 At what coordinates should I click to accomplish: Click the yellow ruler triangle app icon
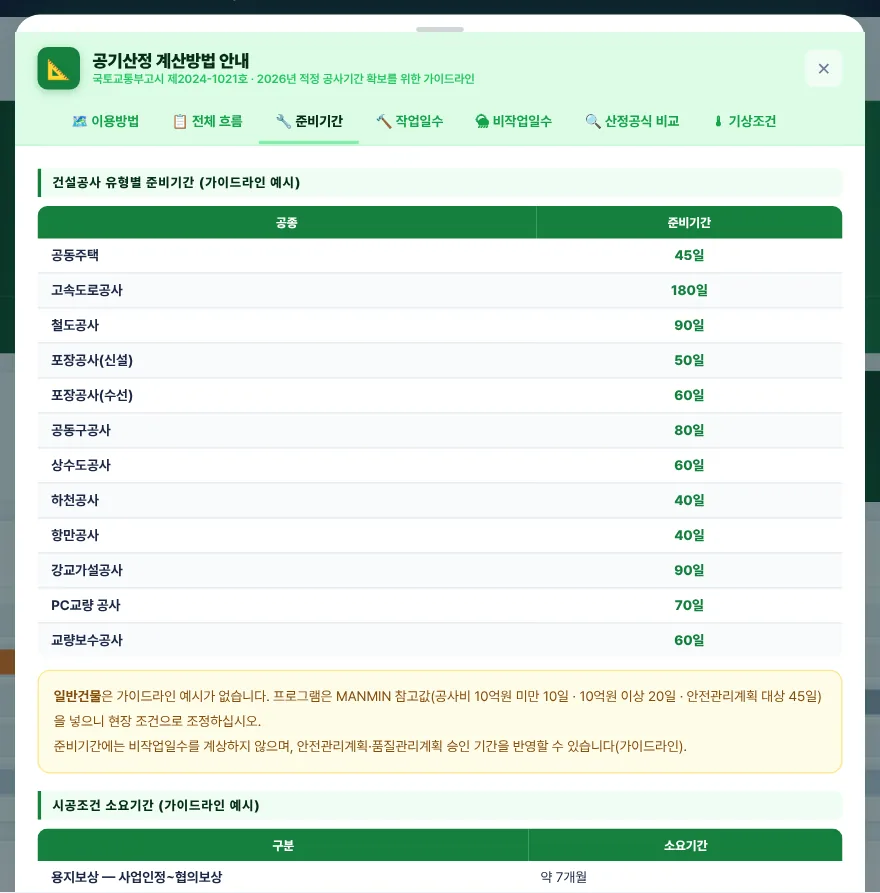pos(59,68)
